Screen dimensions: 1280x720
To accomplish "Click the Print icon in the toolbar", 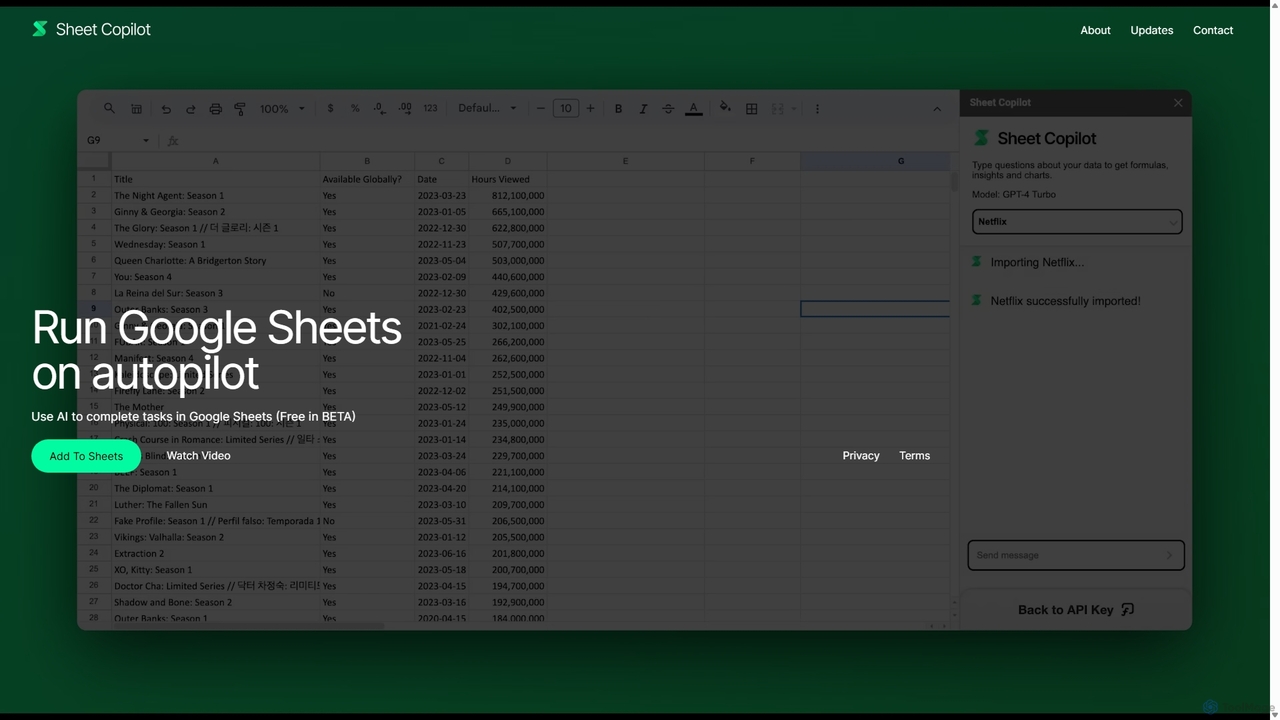I will (x=215, y=108).
